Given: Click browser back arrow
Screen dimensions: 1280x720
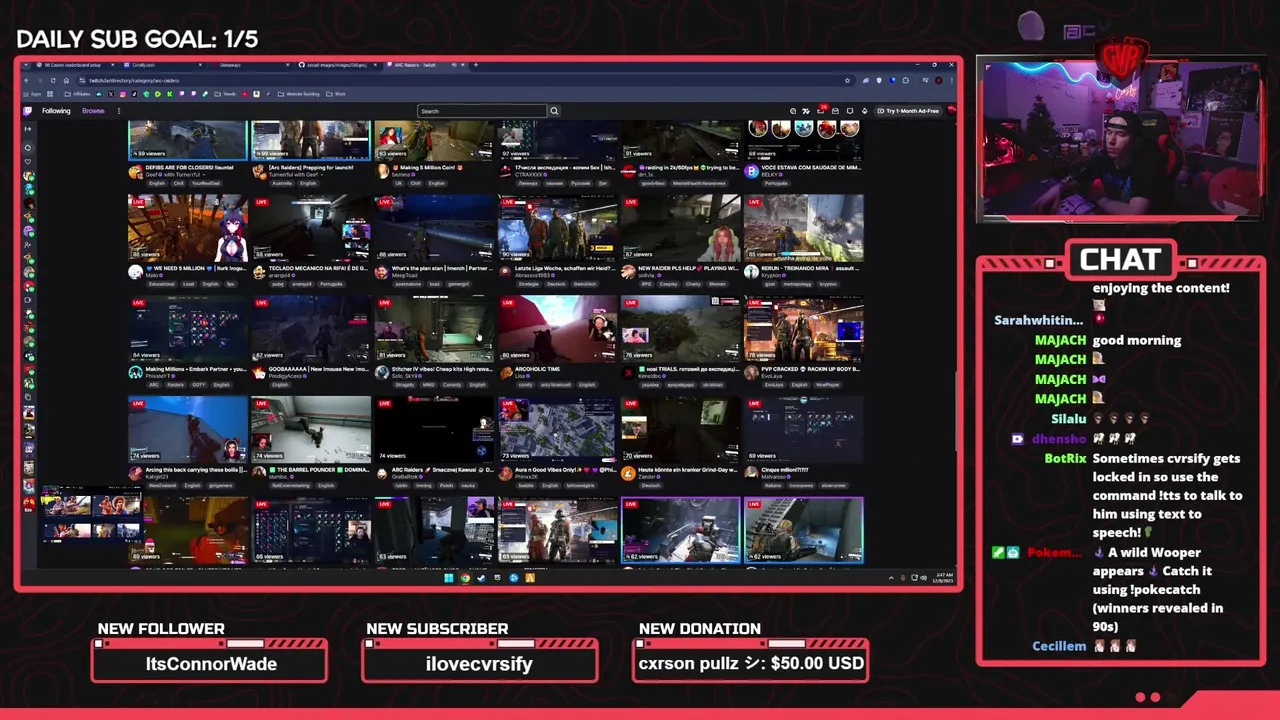Looking at the screenshot, I should [26, 80].
